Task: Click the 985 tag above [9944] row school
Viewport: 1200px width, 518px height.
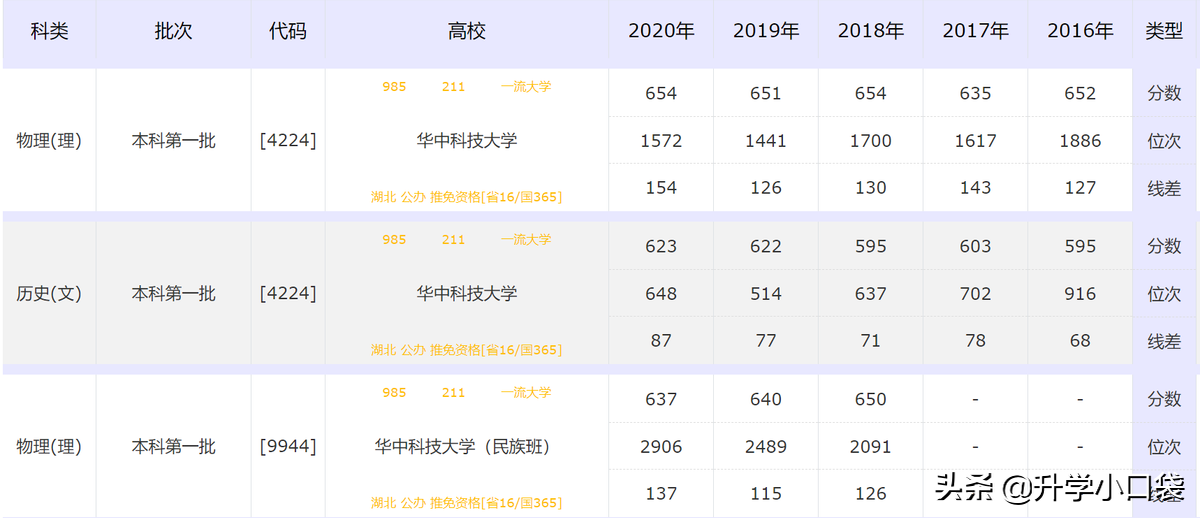Action: pos(394,393)
